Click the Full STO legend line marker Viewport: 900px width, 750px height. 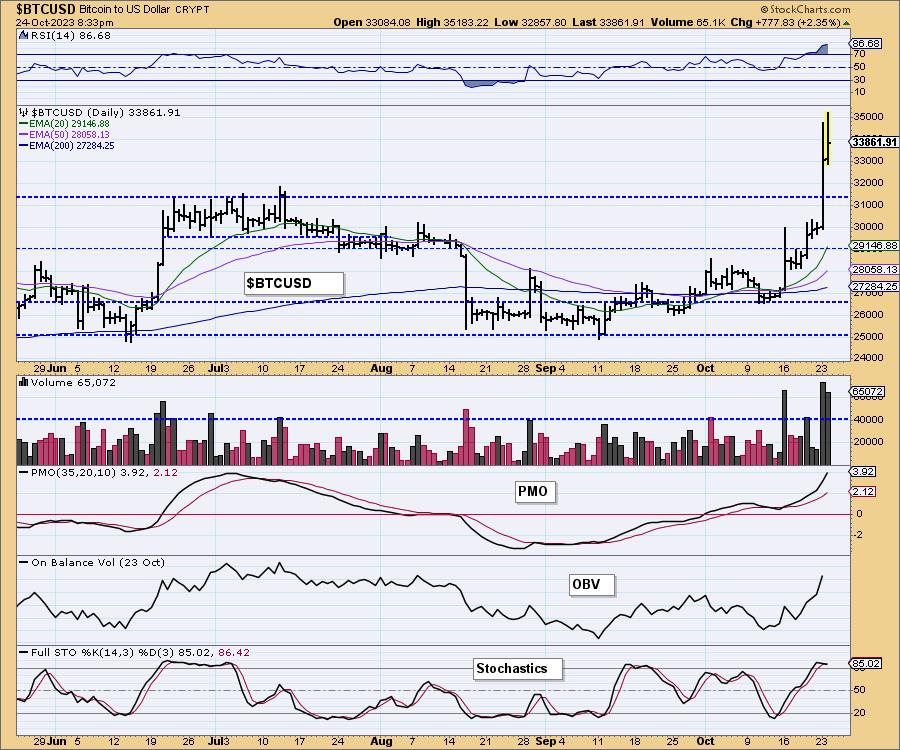pos(24,652)
